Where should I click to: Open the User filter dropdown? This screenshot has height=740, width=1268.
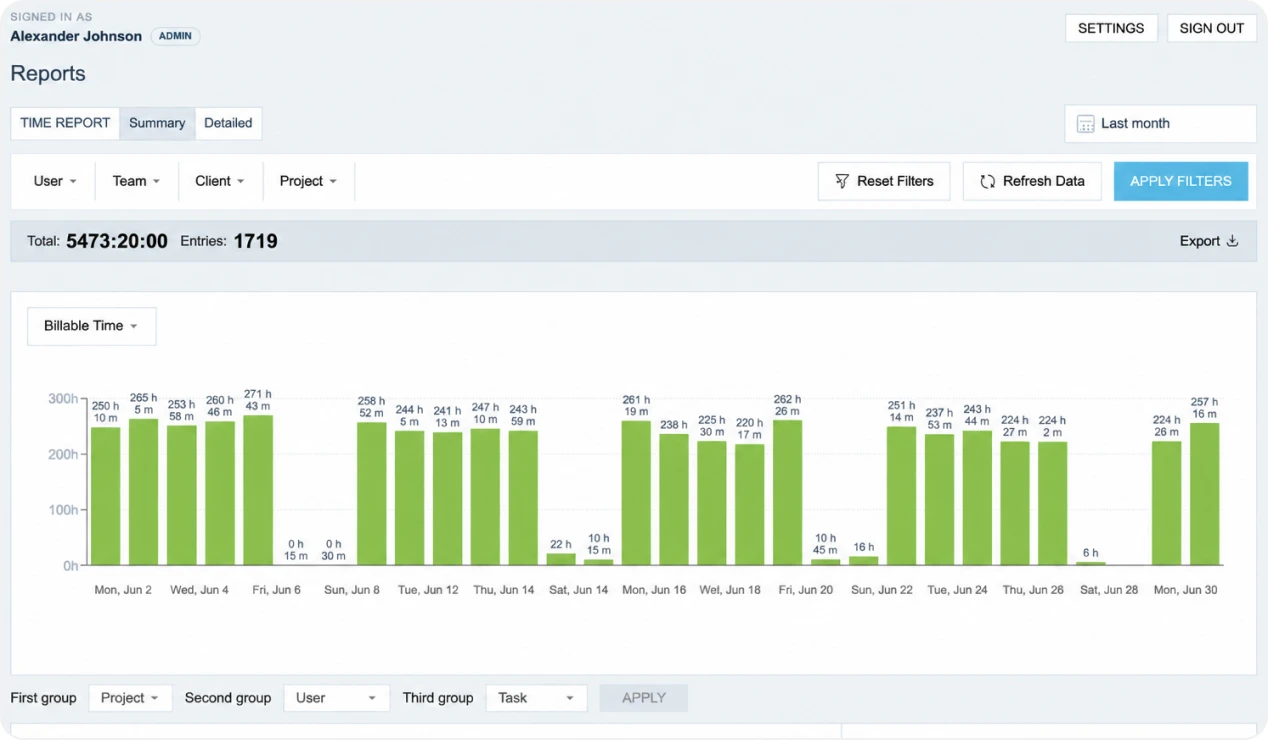pos(54,181)
